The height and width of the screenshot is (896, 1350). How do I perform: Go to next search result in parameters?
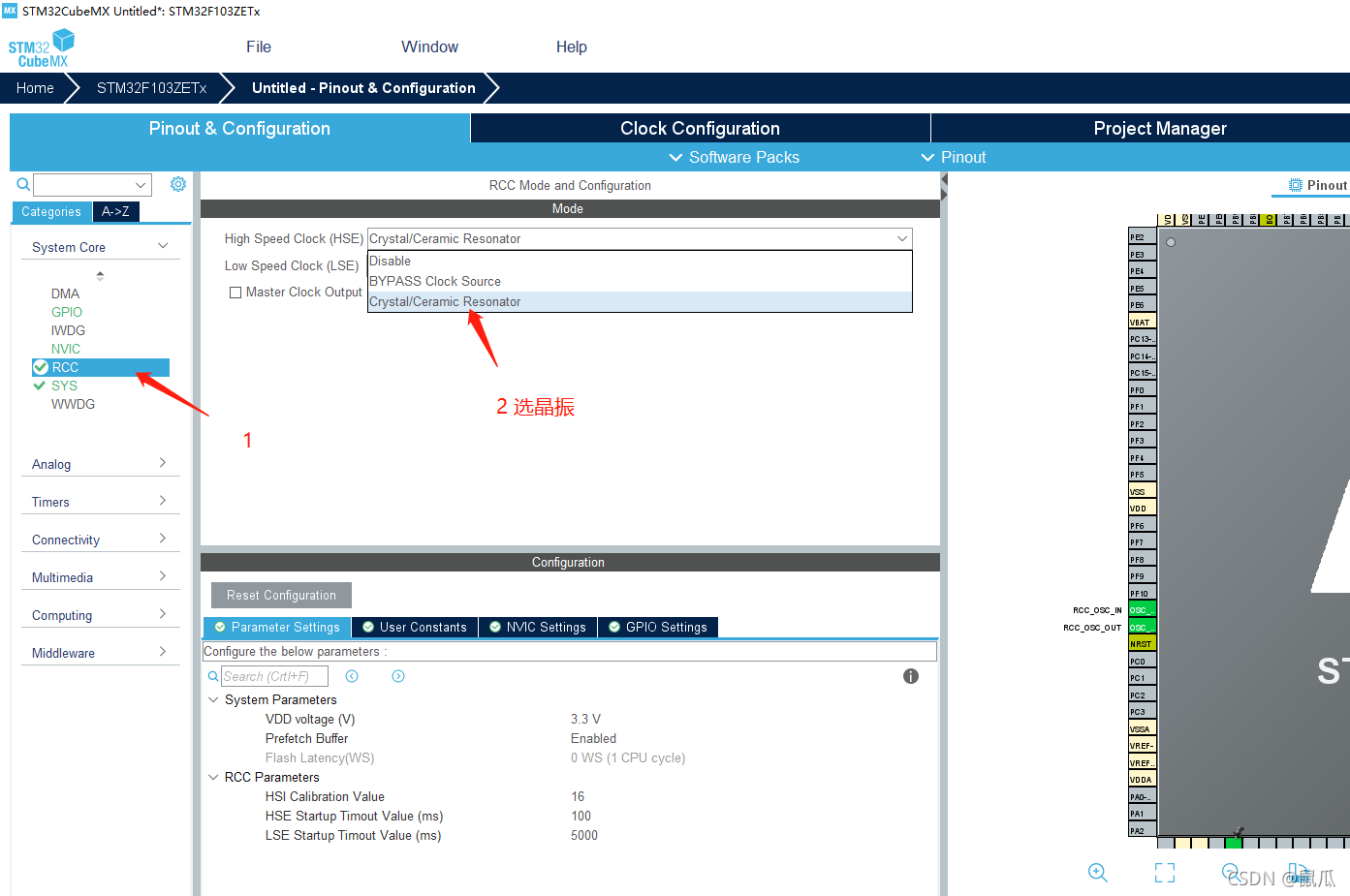point(398,676)
